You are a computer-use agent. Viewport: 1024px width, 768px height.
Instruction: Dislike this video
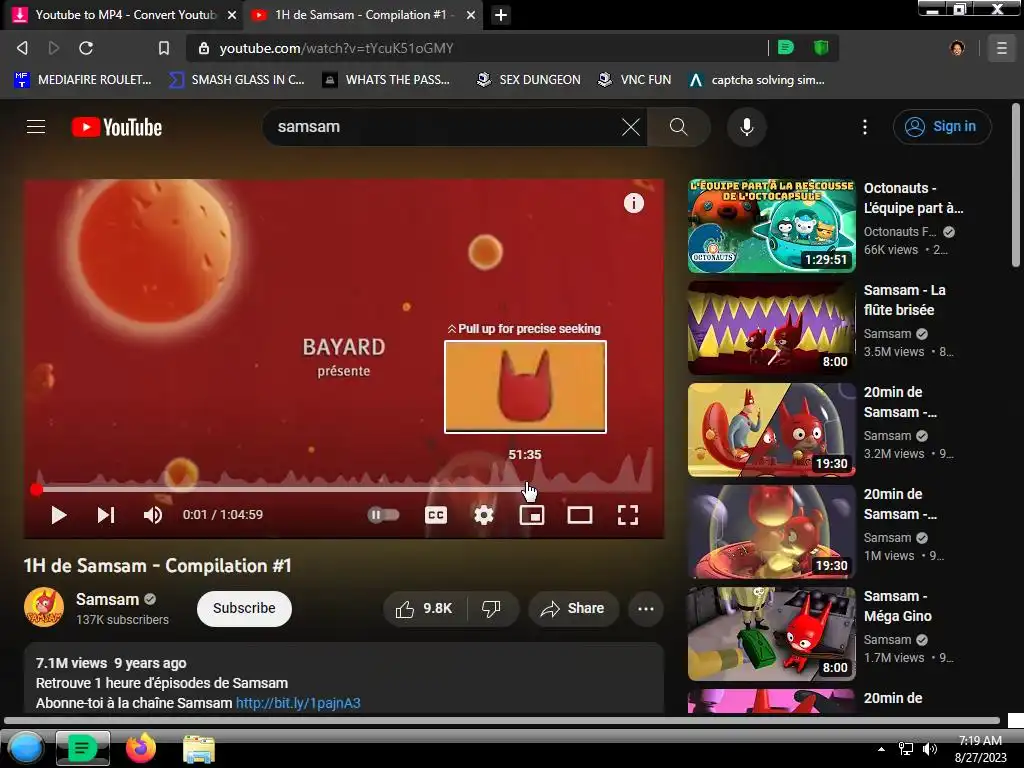pos(492,609)
